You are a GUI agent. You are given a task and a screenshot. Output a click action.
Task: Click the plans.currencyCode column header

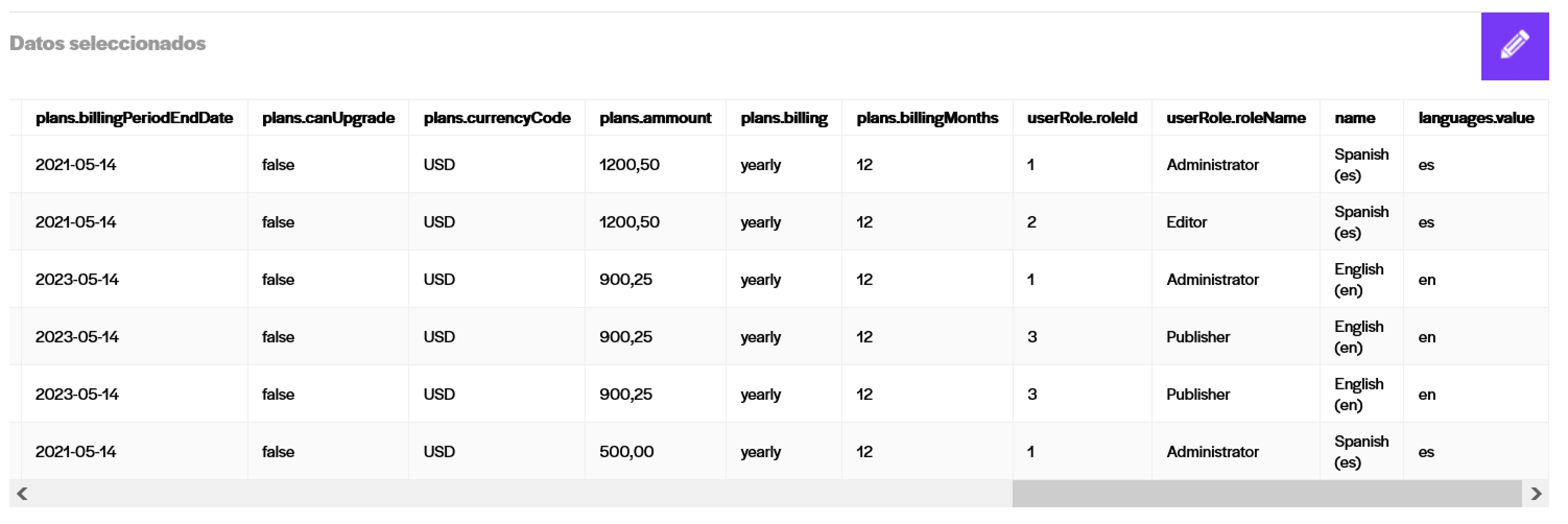click(x=497, y=117)
